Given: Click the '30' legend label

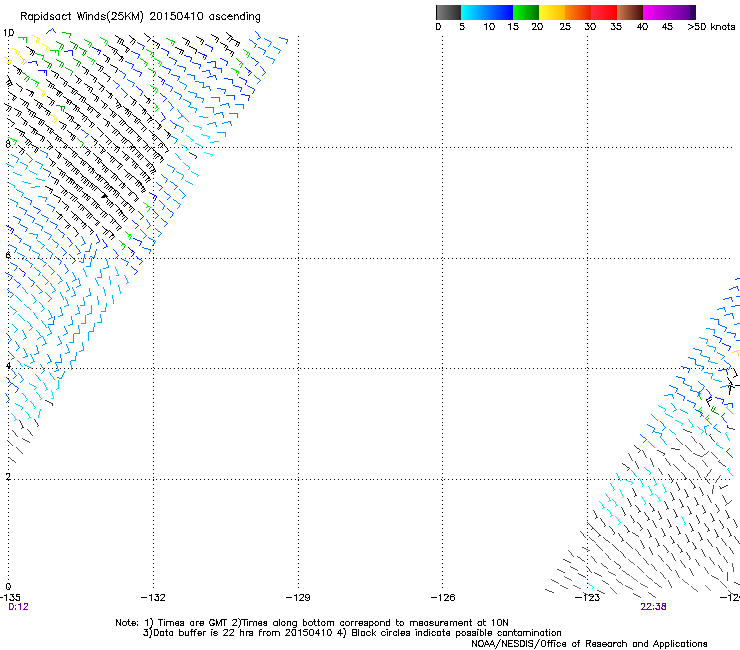Looking at the screenshot, I should 590,27.
